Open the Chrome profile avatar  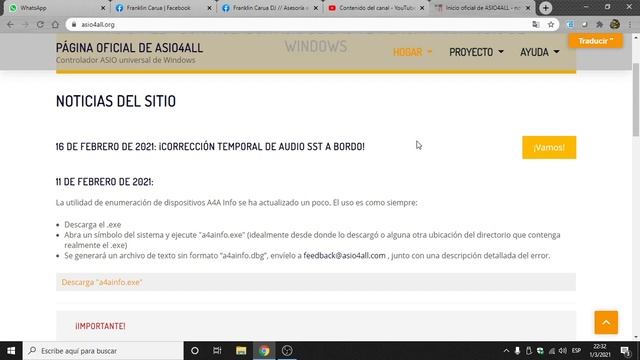615,24
